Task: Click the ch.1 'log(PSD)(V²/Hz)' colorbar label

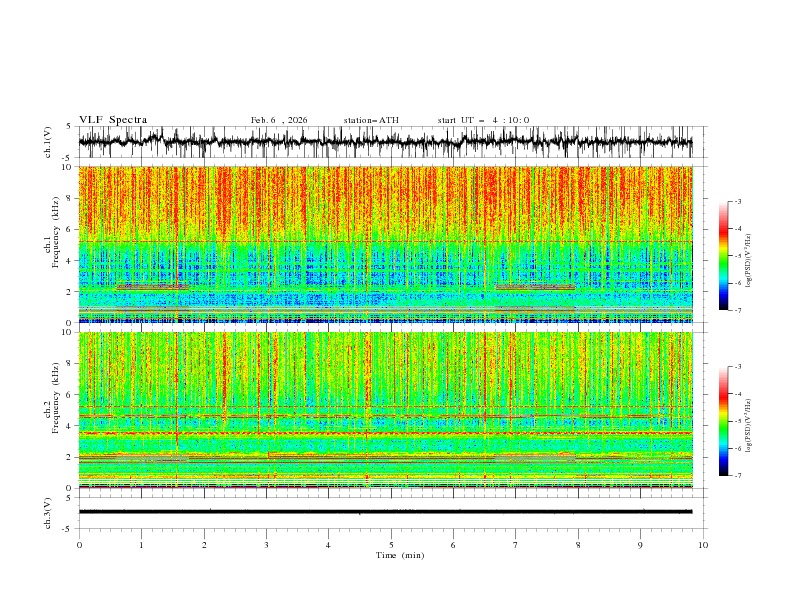Action: coord(749,261)
